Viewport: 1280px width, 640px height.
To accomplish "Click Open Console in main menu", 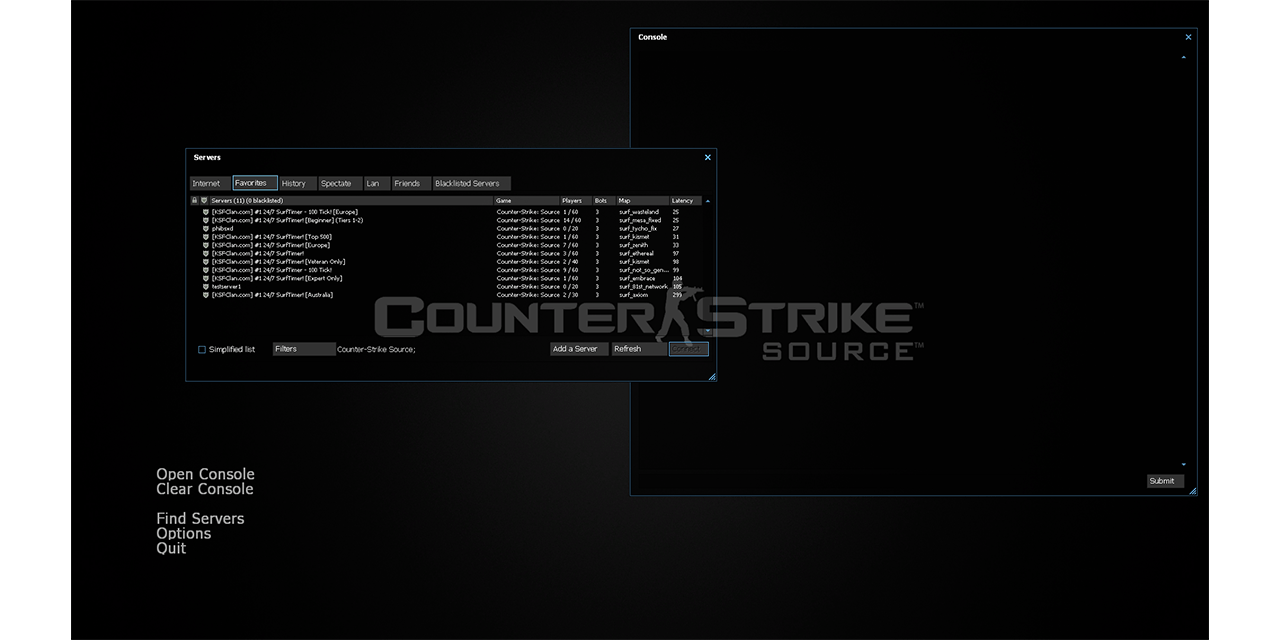I will [x=205, y=474].
